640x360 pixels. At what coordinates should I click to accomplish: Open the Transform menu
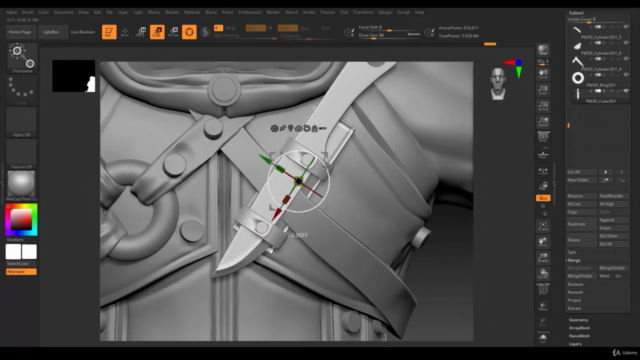coord(363,12)
